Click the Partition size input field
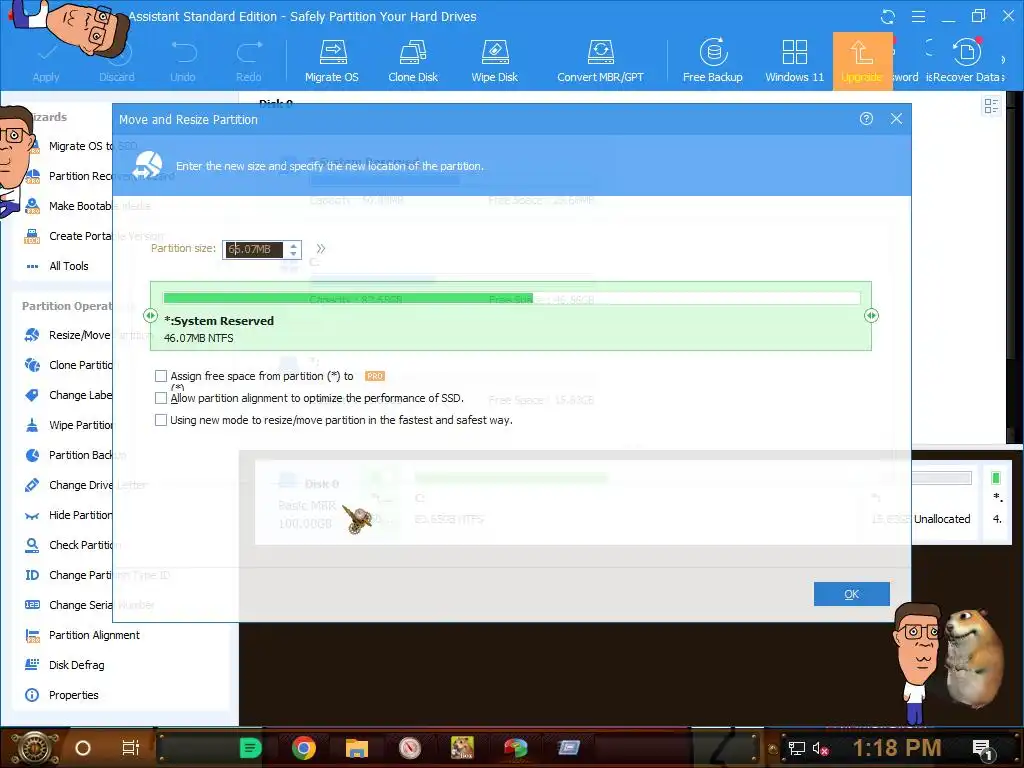 click(254, 249)
